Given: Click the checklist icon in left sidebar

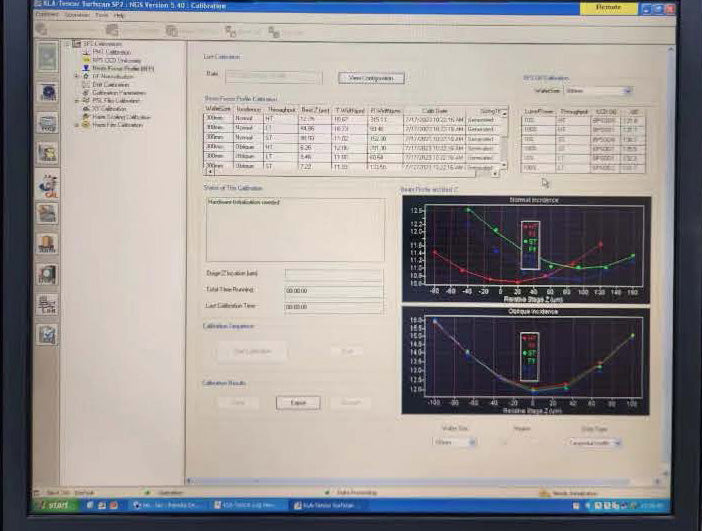Looking at the screenshot, I should [x=47, y=334].
